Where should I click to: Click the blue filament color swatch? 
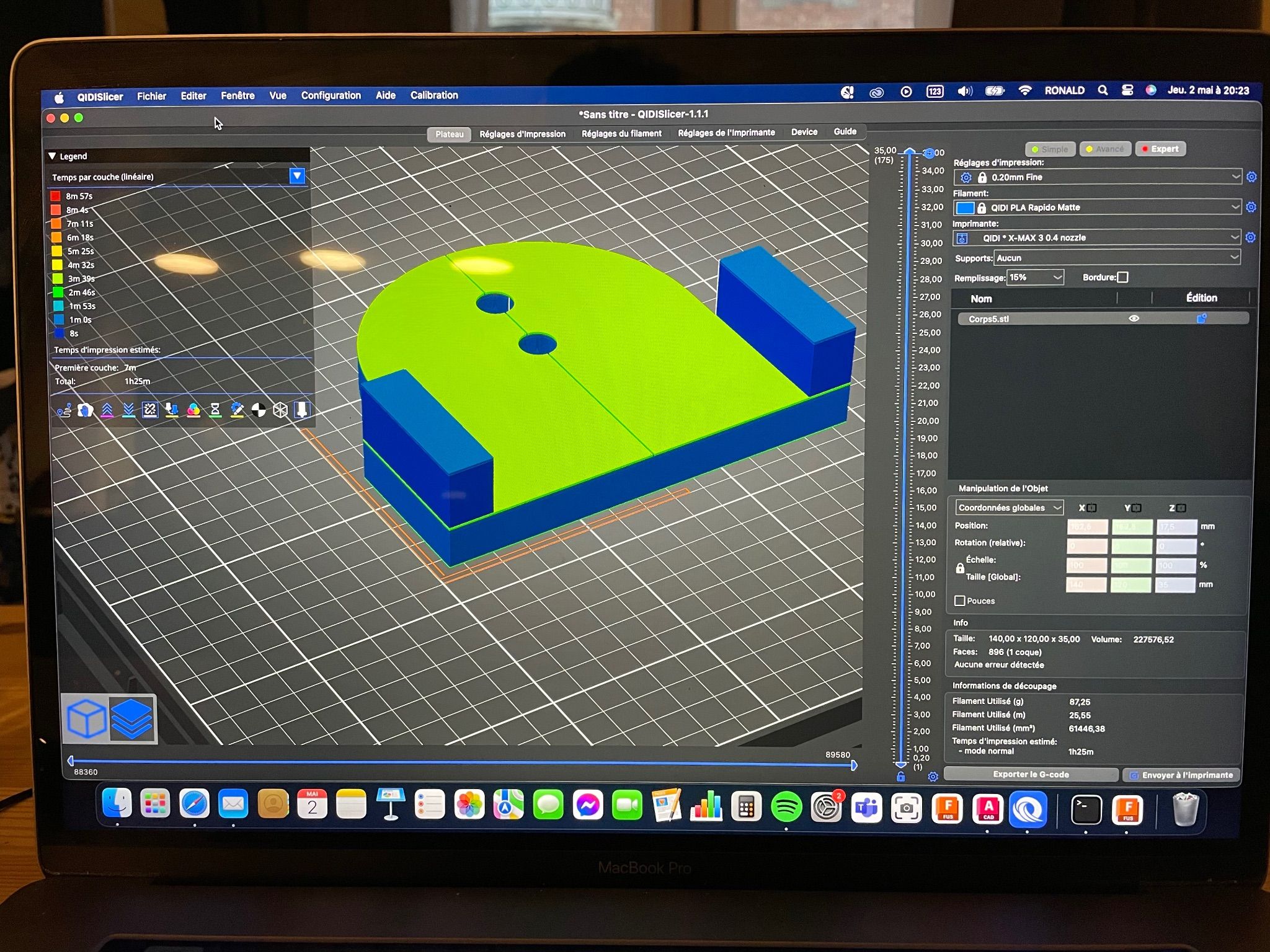(x=964, y=208)
